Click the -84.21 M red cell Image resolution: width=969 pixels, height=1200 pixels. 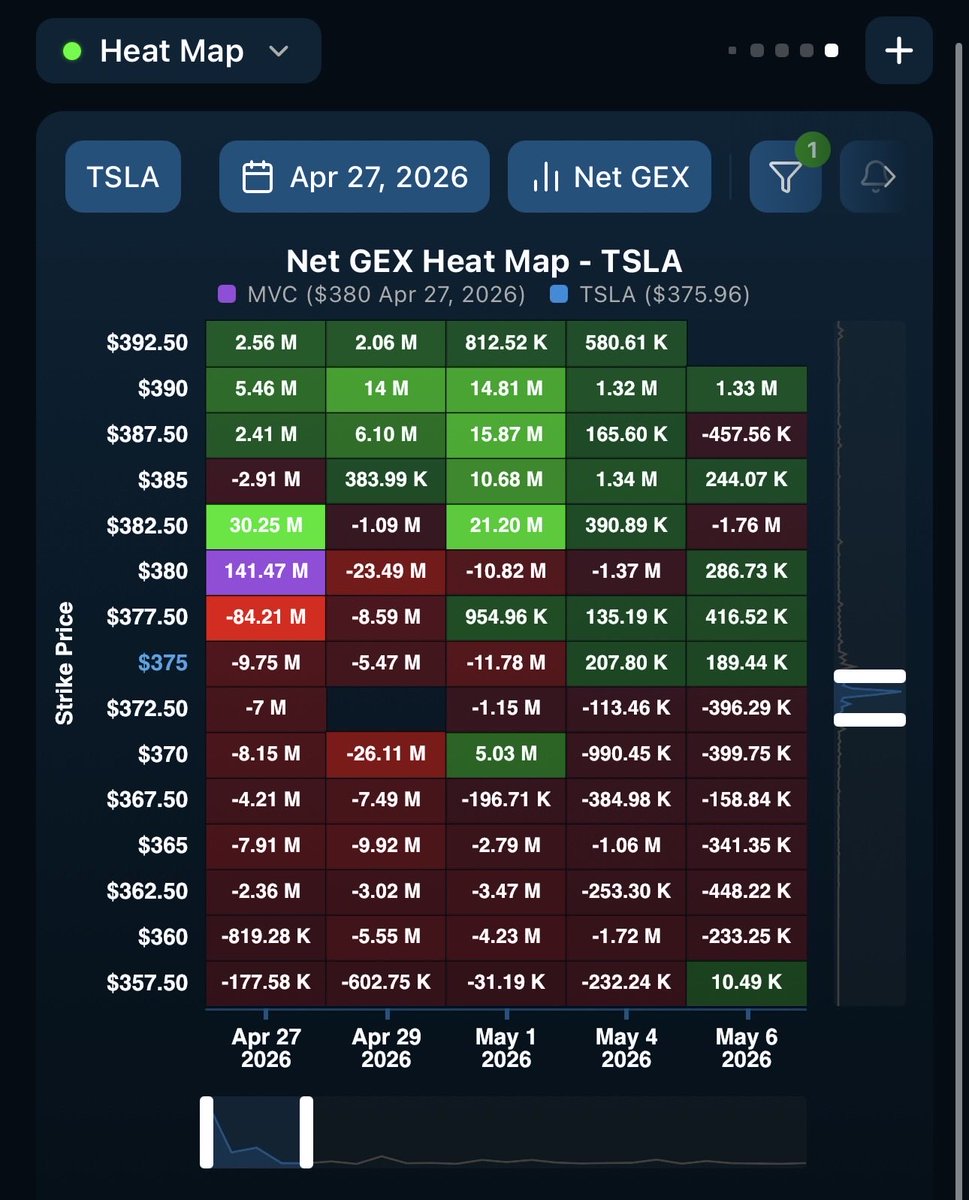pos(266,618)
